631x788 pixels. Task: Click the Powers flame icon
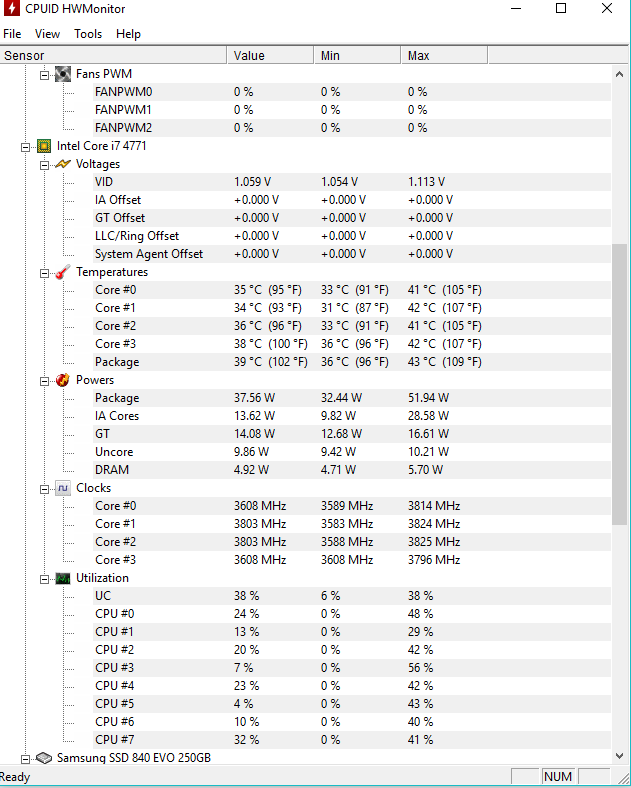tap(63, 380)
